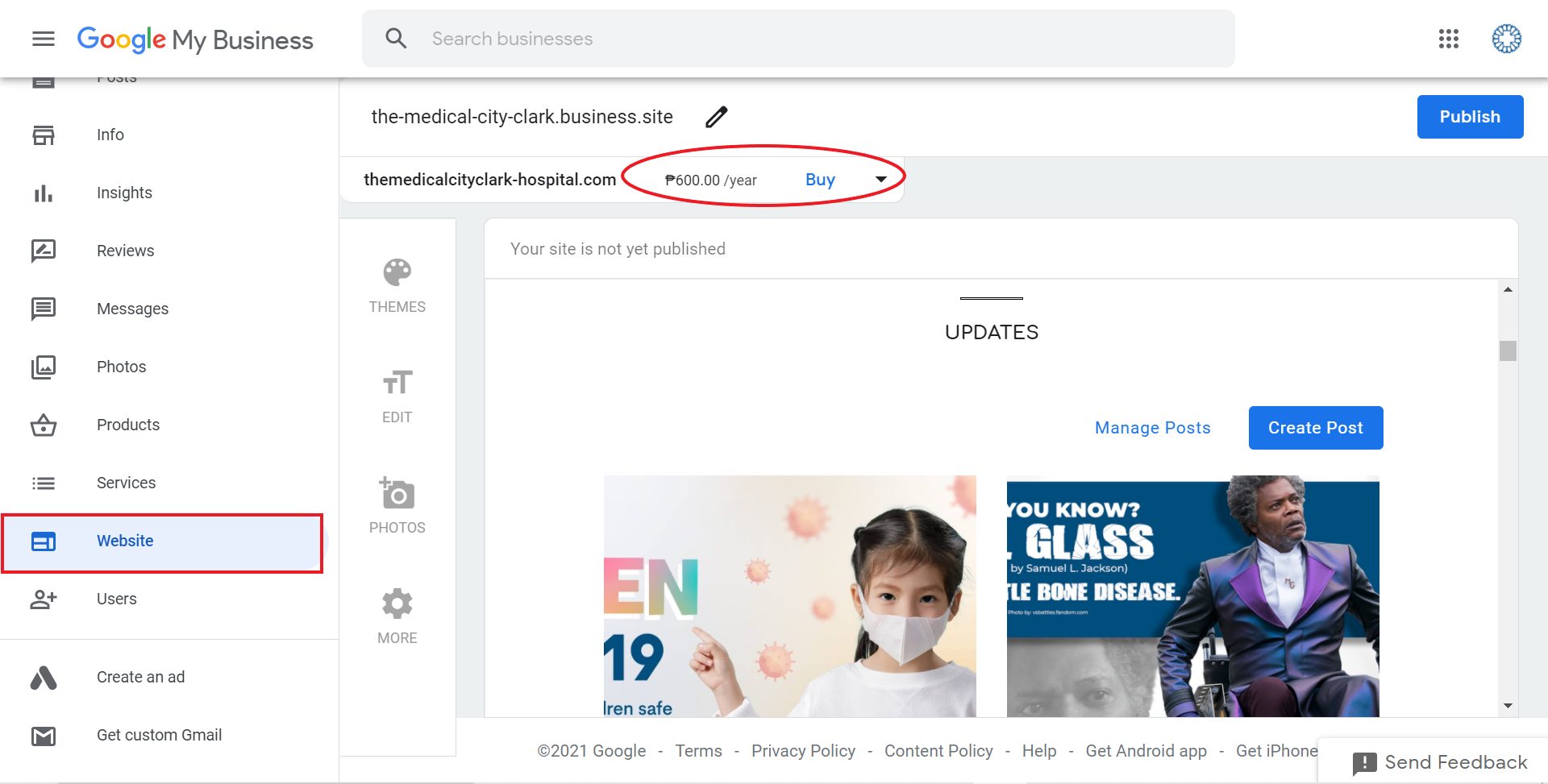Open the Themes palette panel

(x=397, y=285)
